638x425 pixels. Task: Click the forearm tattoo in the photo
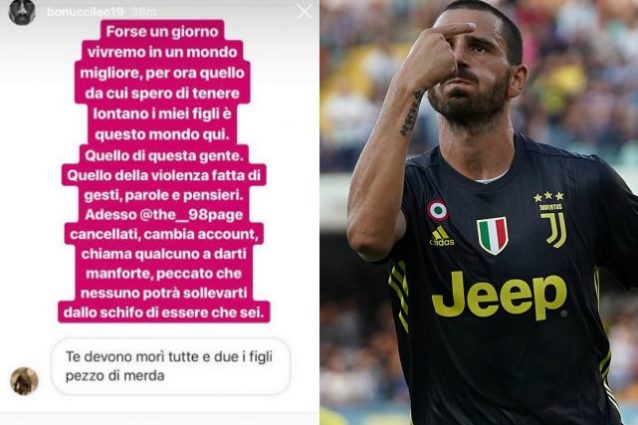(x=410, y=113)
